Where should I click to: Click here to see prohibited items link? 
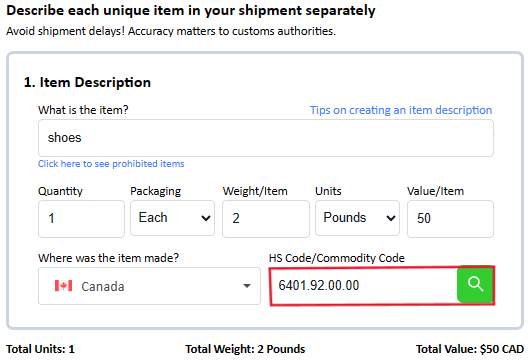[x=111, y=164]
